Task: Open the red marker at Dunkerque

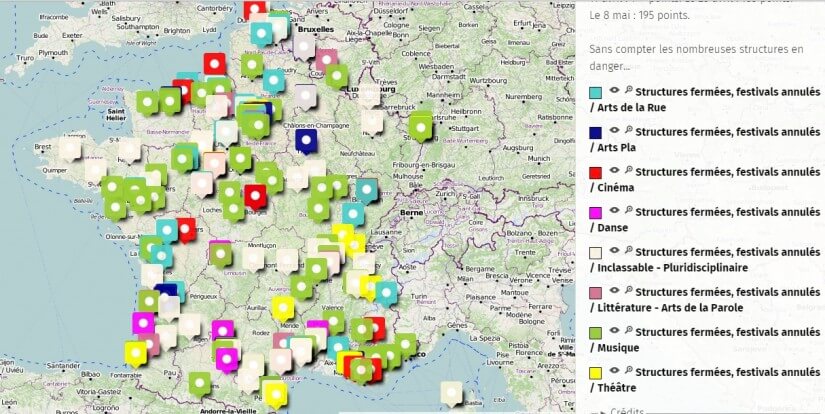Action: click(255, 11)
